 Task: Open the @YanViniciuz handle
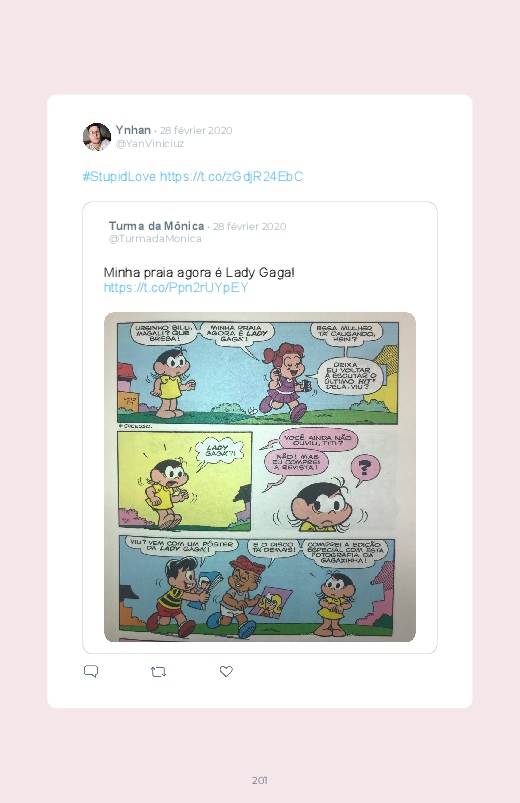click(x=150, y=143)
